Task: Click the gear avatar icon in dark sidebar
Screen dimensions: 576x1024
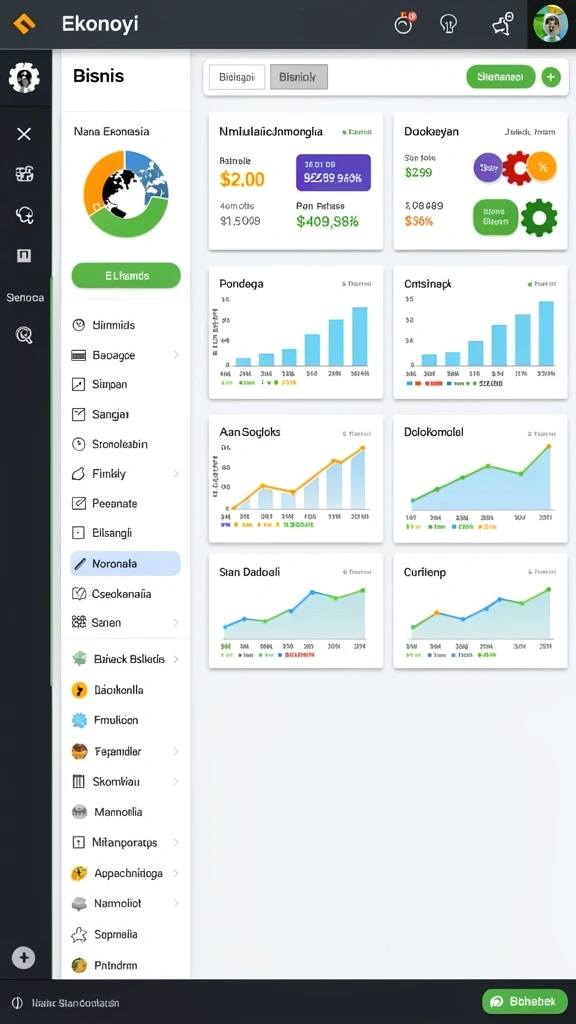Action: click(x=24, y=78)
